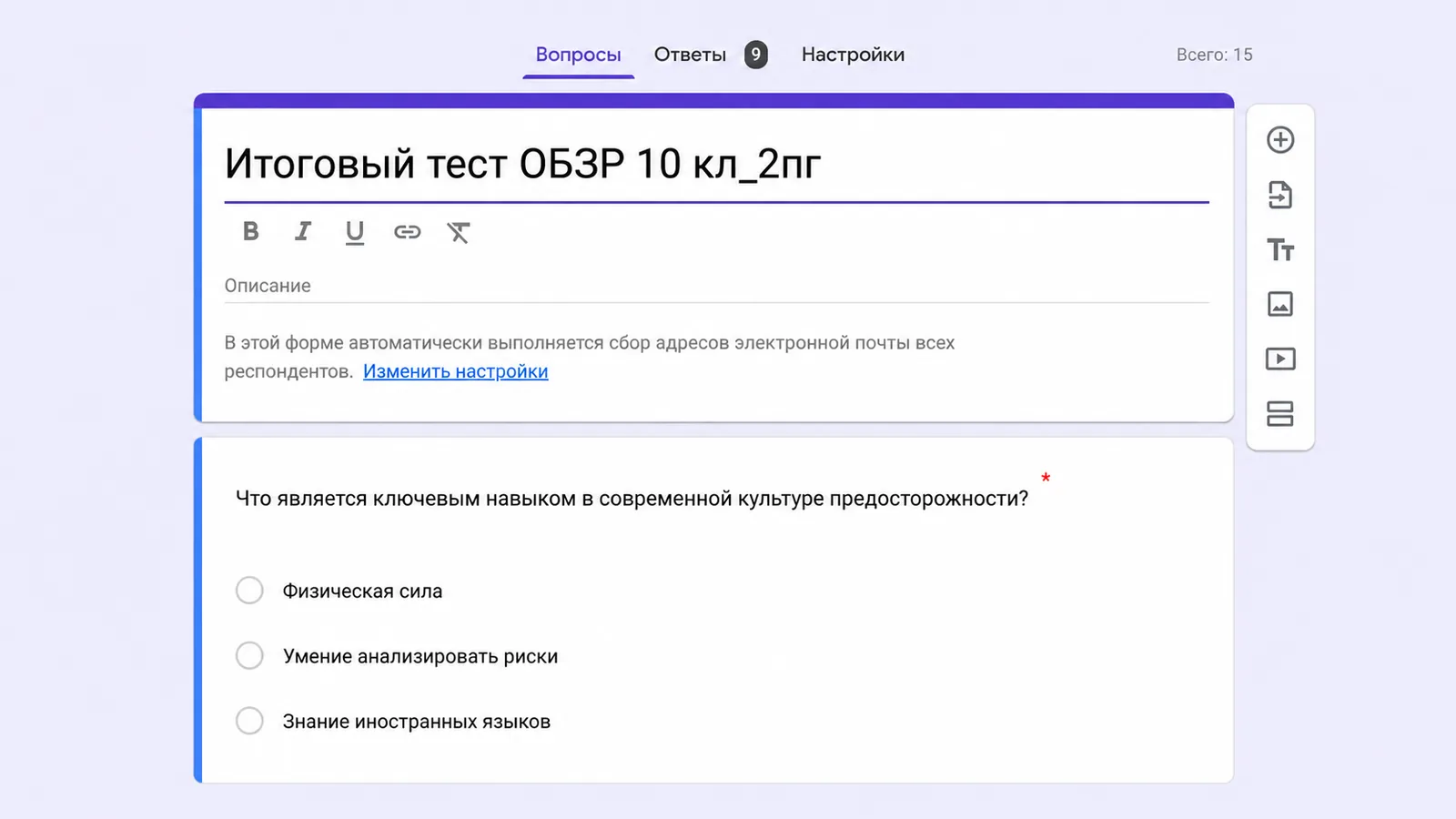The height and width of the screenshot is (819, 1456).
Task: Click the responses count badge 9
Action: 755,55
